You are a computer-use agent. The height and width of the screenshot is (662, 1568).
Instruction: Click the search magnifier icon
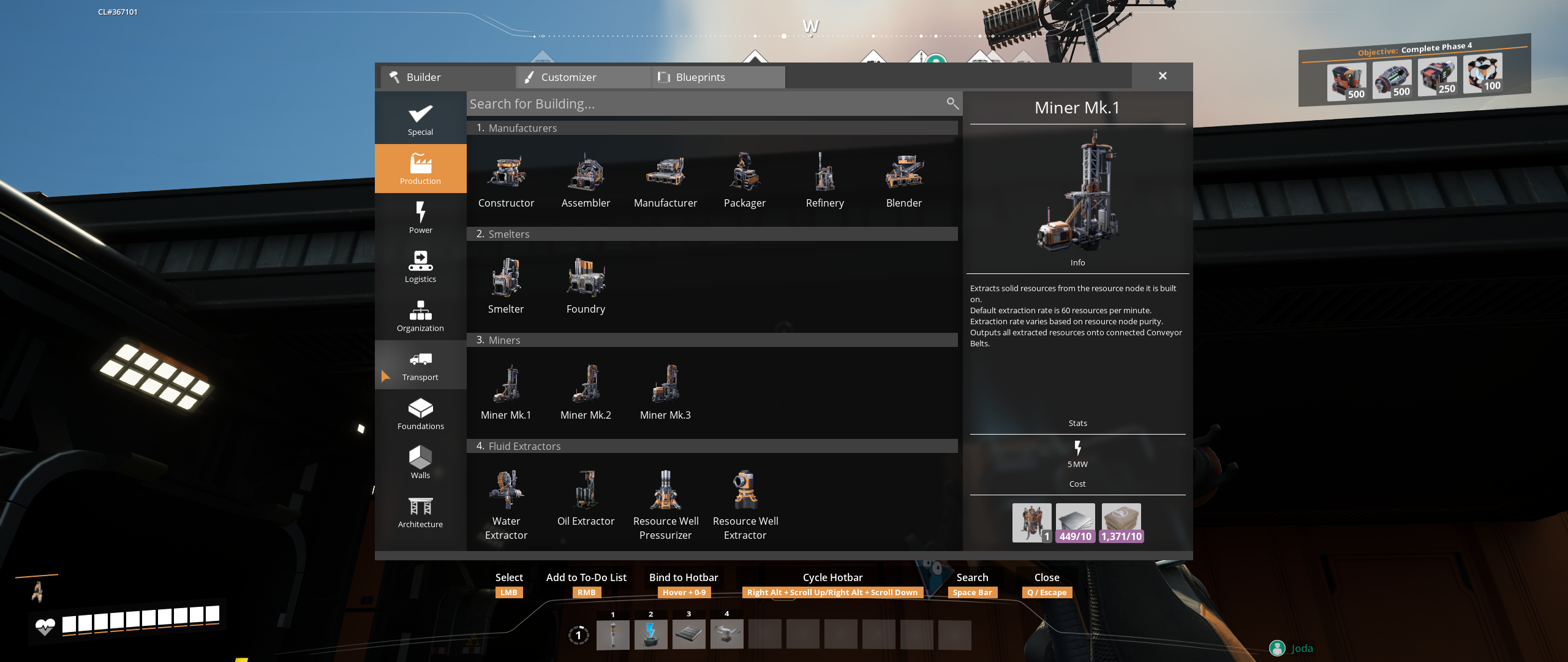point(952,103)
